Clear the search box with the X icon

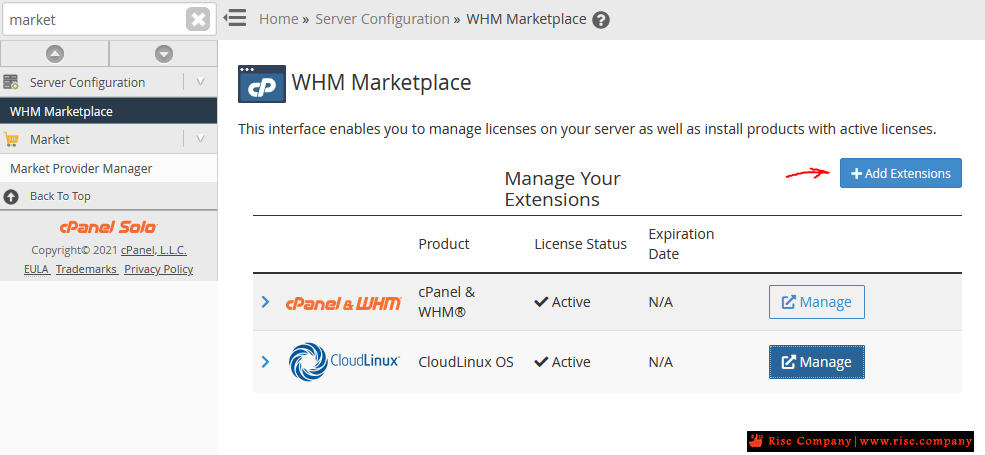coord(198,19)
